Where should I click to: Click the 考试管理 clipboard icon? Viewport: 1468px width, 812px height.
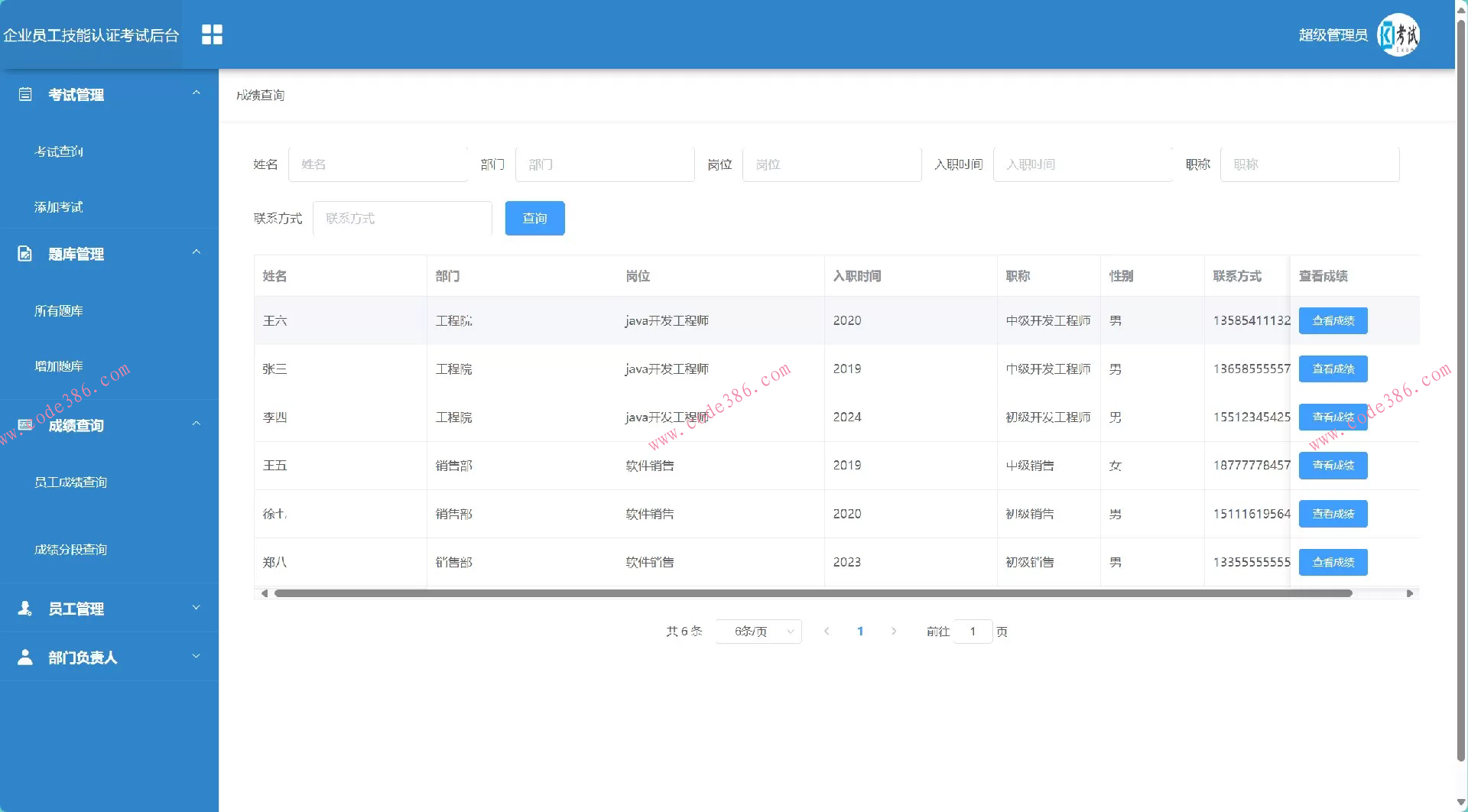(x=25, y=94)
